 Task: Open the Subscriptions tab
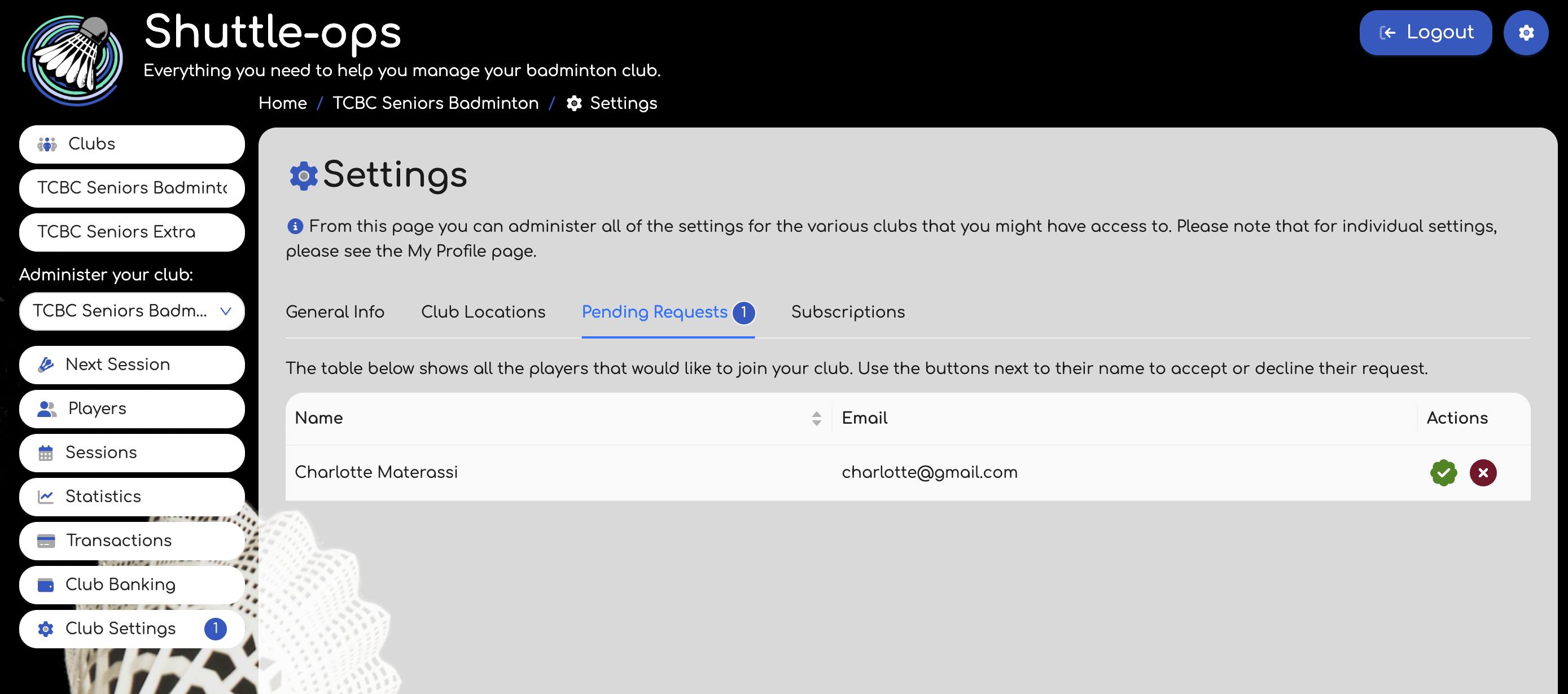[x=847, y=312]
